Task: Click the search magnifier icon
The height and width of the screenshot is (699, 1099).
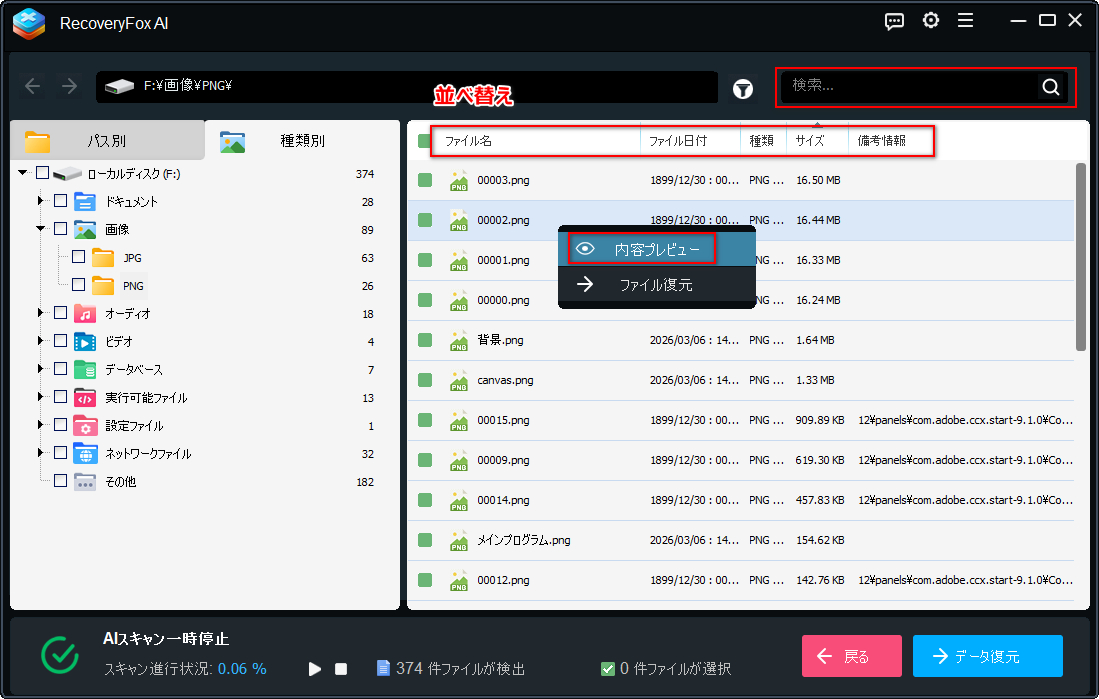Action: [x=1050, y=87]
